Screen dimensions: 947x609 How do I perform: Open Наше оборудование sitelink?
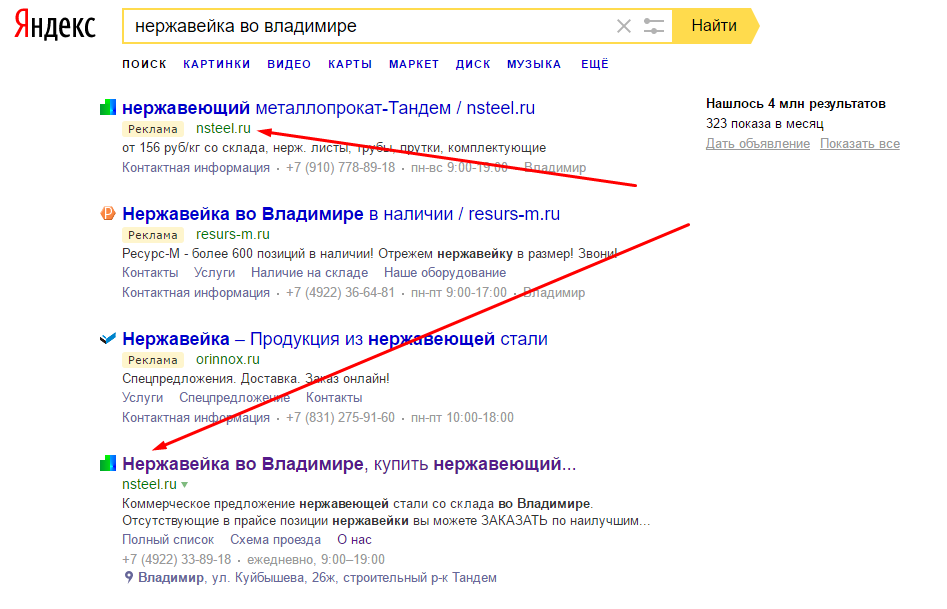click(445, 273)
